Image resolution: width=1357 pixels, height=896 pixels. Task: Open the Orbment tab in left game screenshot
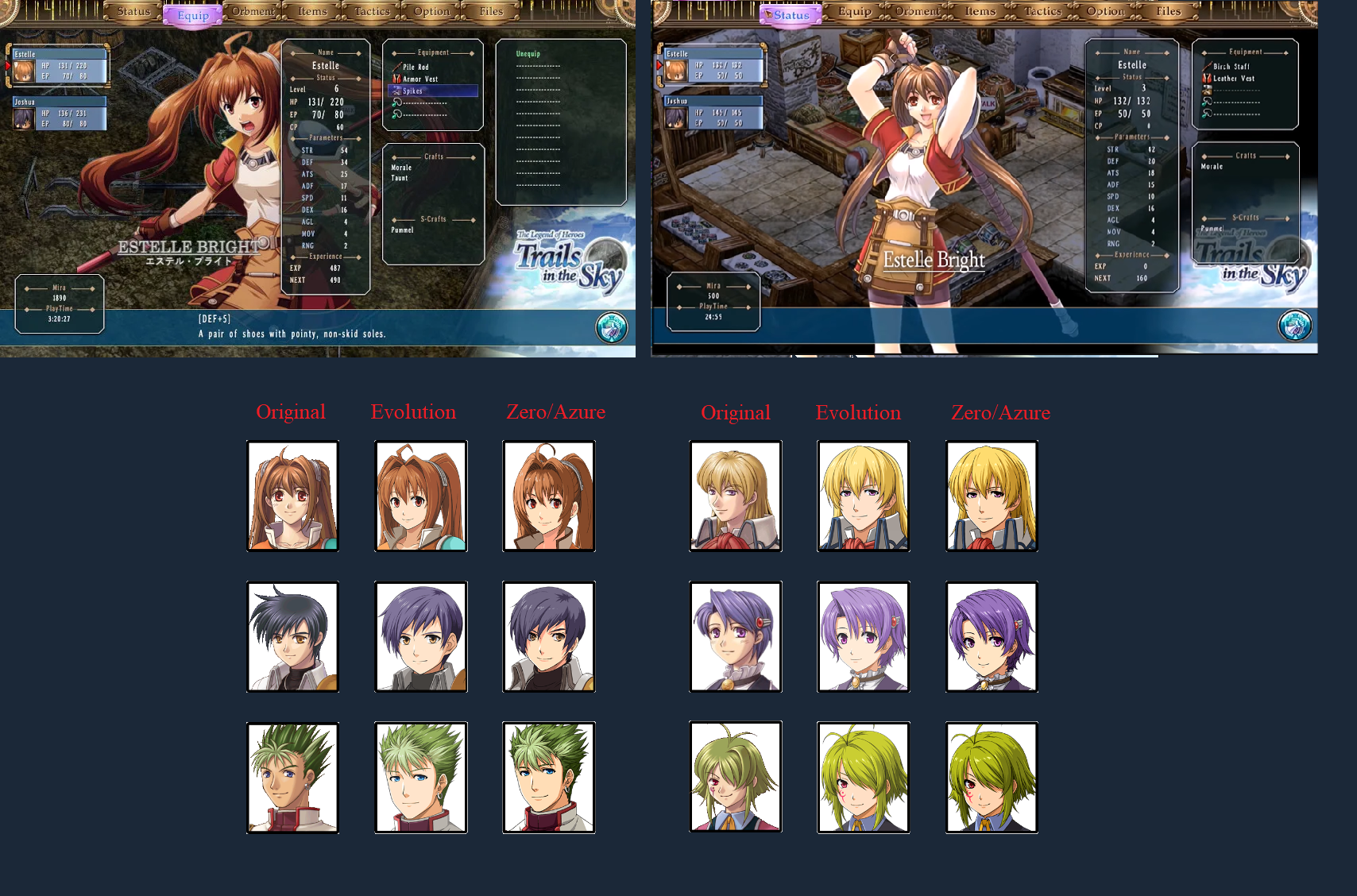pyautogui.click(x=253, y=11)
